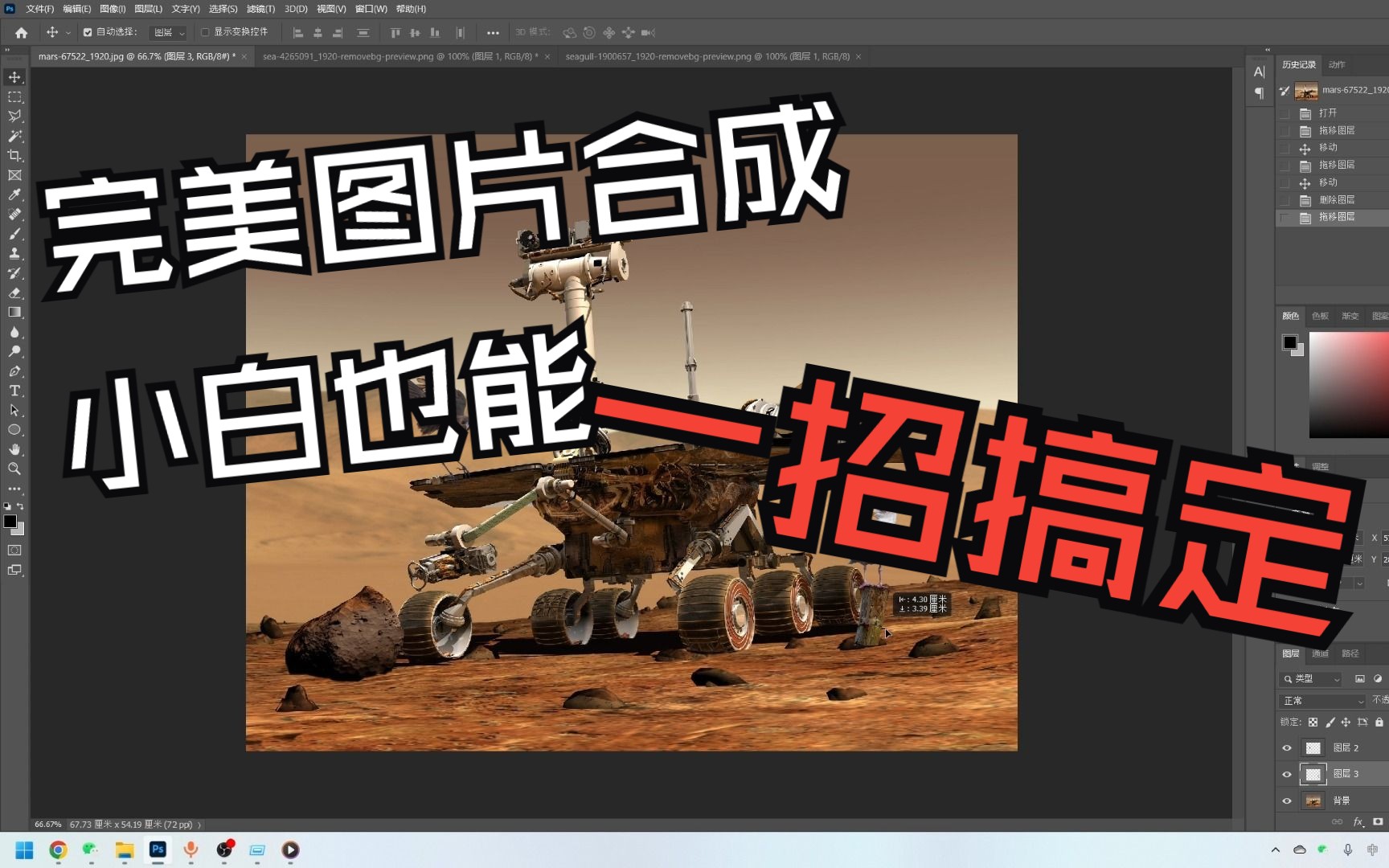Image resolution: width=1389 pixels, height=868 pixels.
Task: Launch Photoshop from the taskbar
Action: (x=158, y=850)
